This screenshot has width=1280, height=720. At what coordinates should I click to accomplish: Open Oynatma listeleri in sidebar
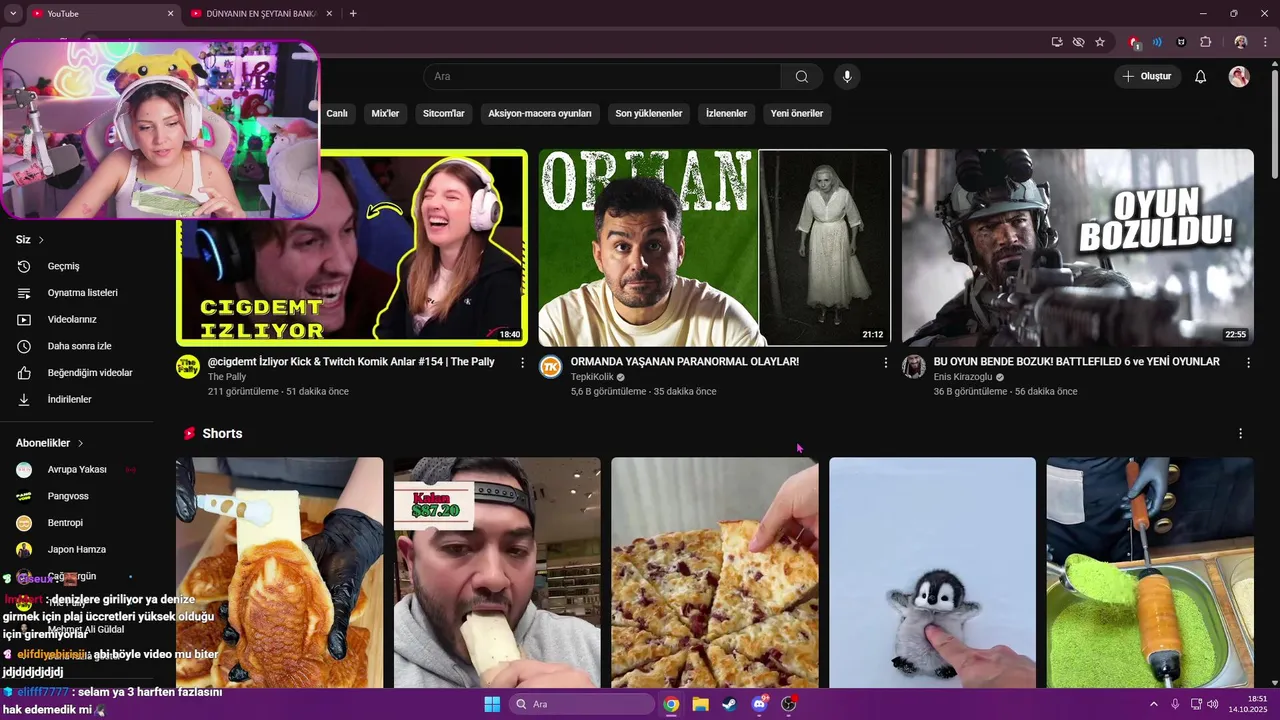(80, 293)
